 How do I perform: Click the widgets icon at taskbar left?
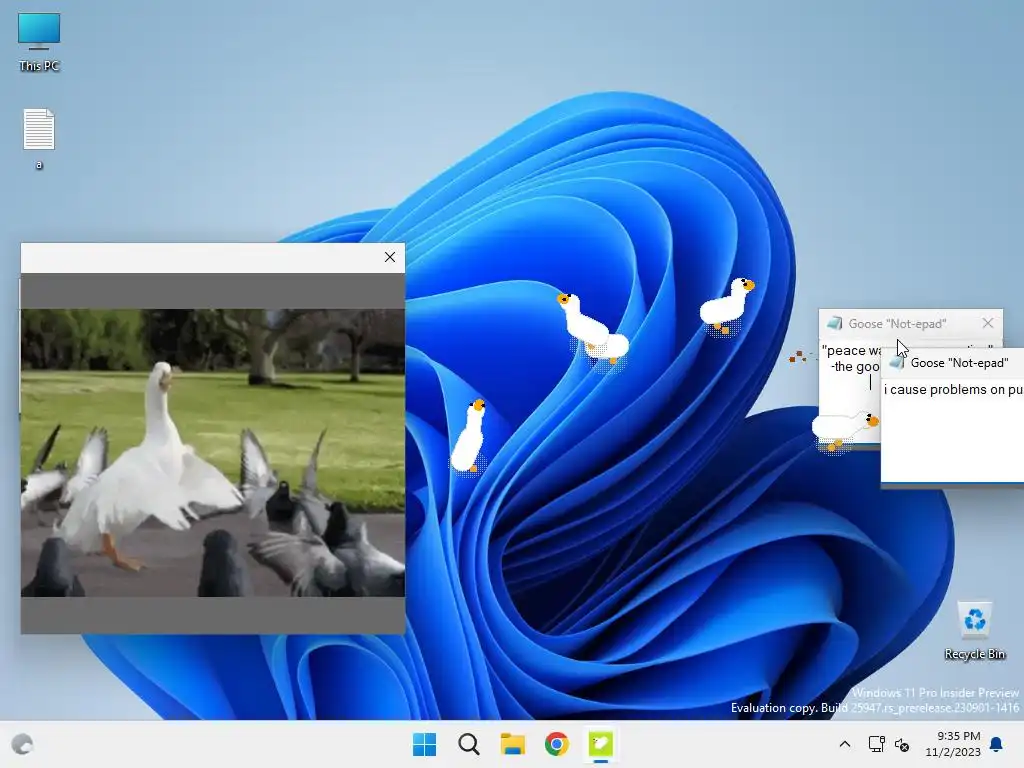[22, 744]
